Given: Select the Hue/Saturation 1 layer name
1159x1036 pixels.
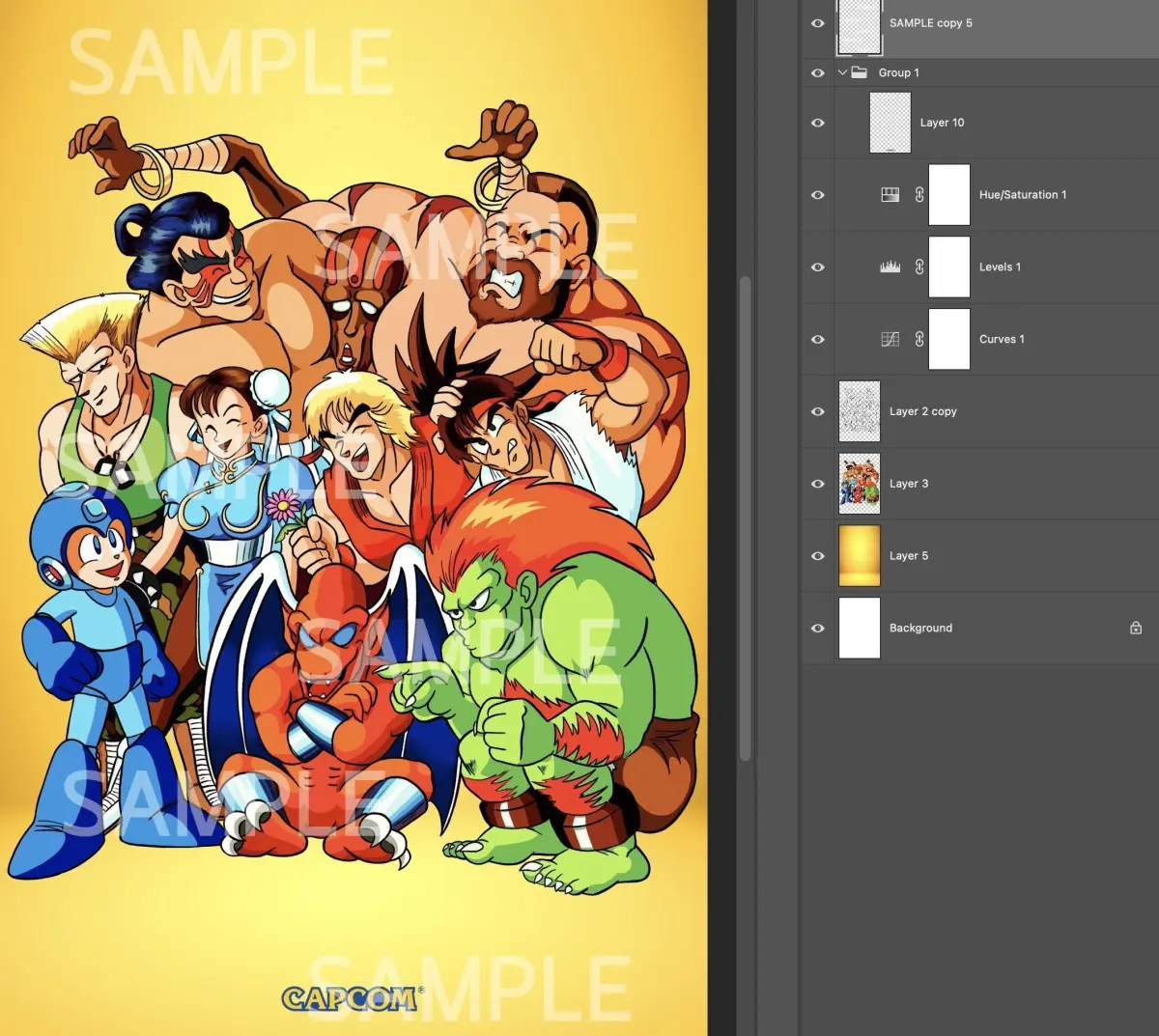Looking at the screenshot, I should click(1023, 195).
